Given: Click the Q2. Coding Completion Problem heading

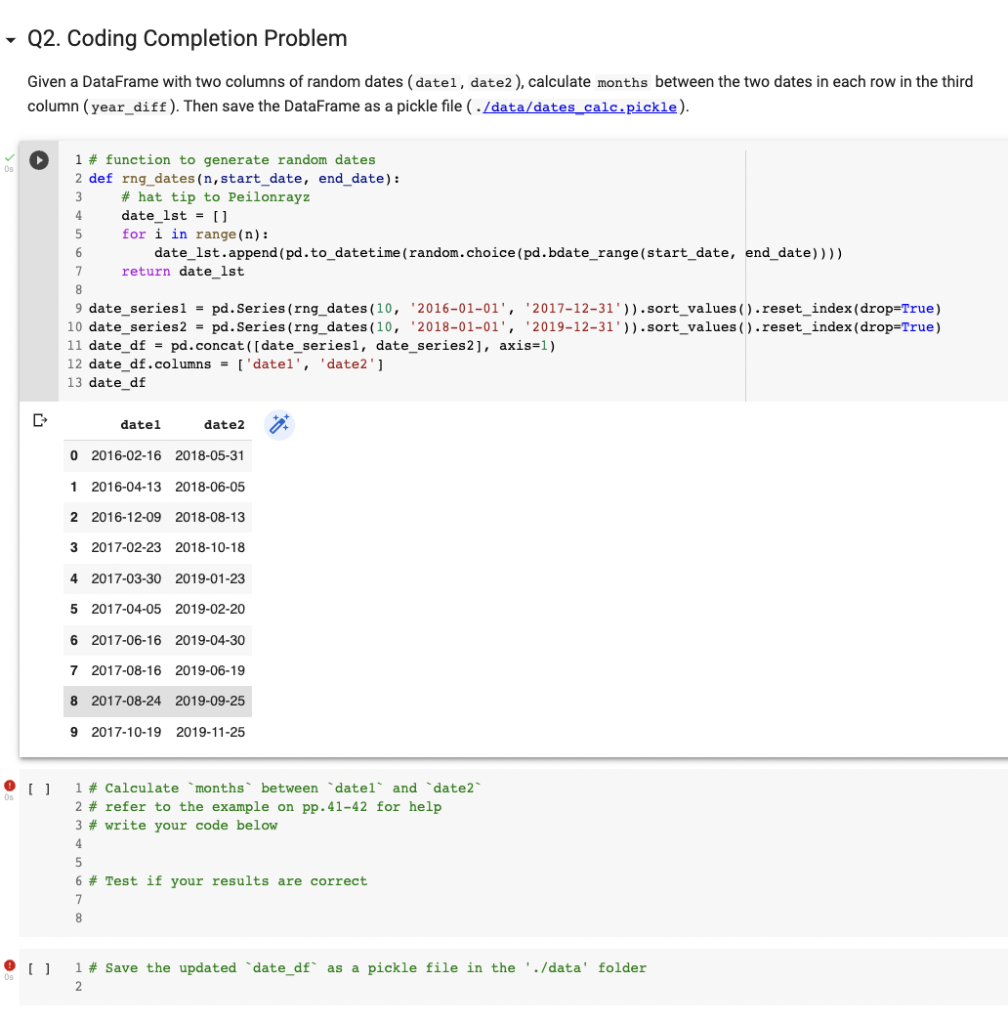Looking at the screenshot, I should (186, 38).
